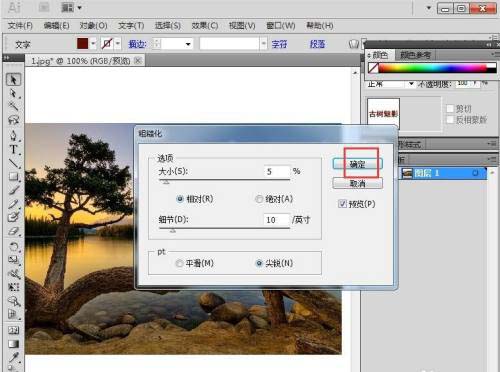Switch to the 颜色参考 tab
The width and height of the screenshot is (500, 372).
415,55
